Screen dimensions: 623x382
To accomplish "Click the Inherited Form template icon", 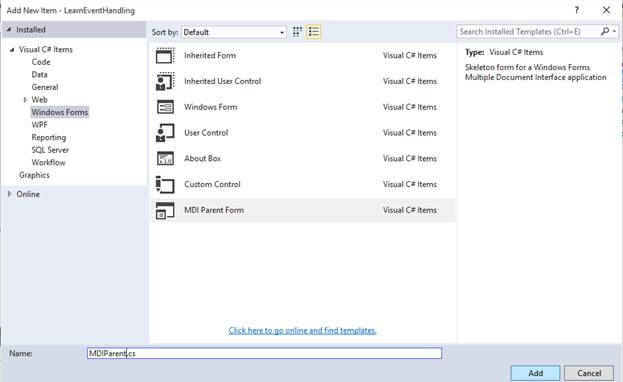I will 165,56.
